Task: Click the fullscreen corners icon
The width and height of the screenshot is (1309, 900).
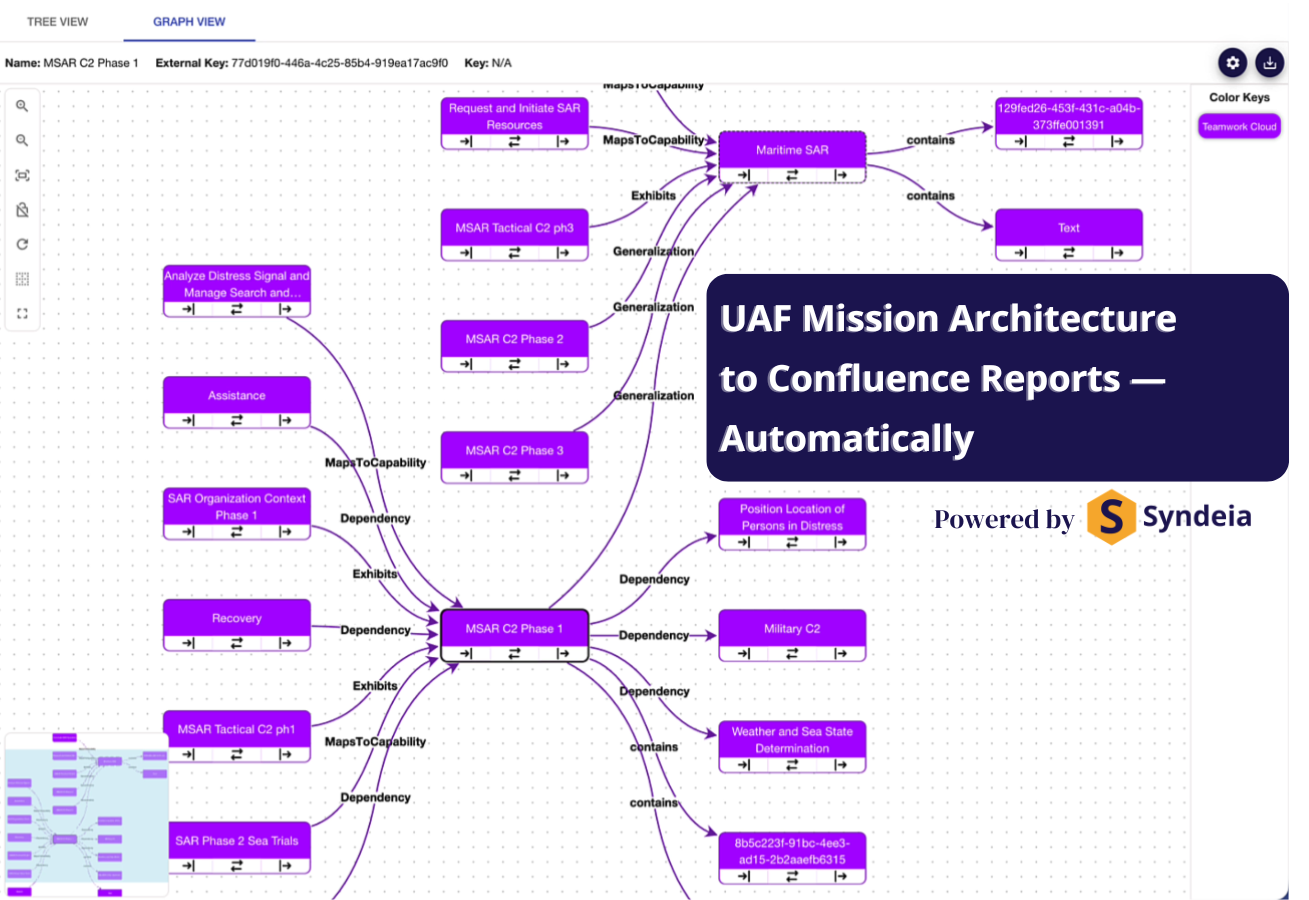Action: tap(22, 314)
